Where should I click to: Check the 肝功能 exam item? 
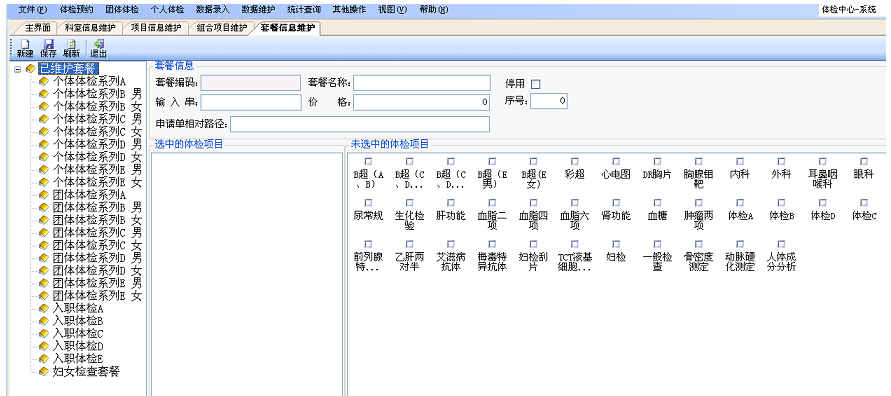point(451,203)
